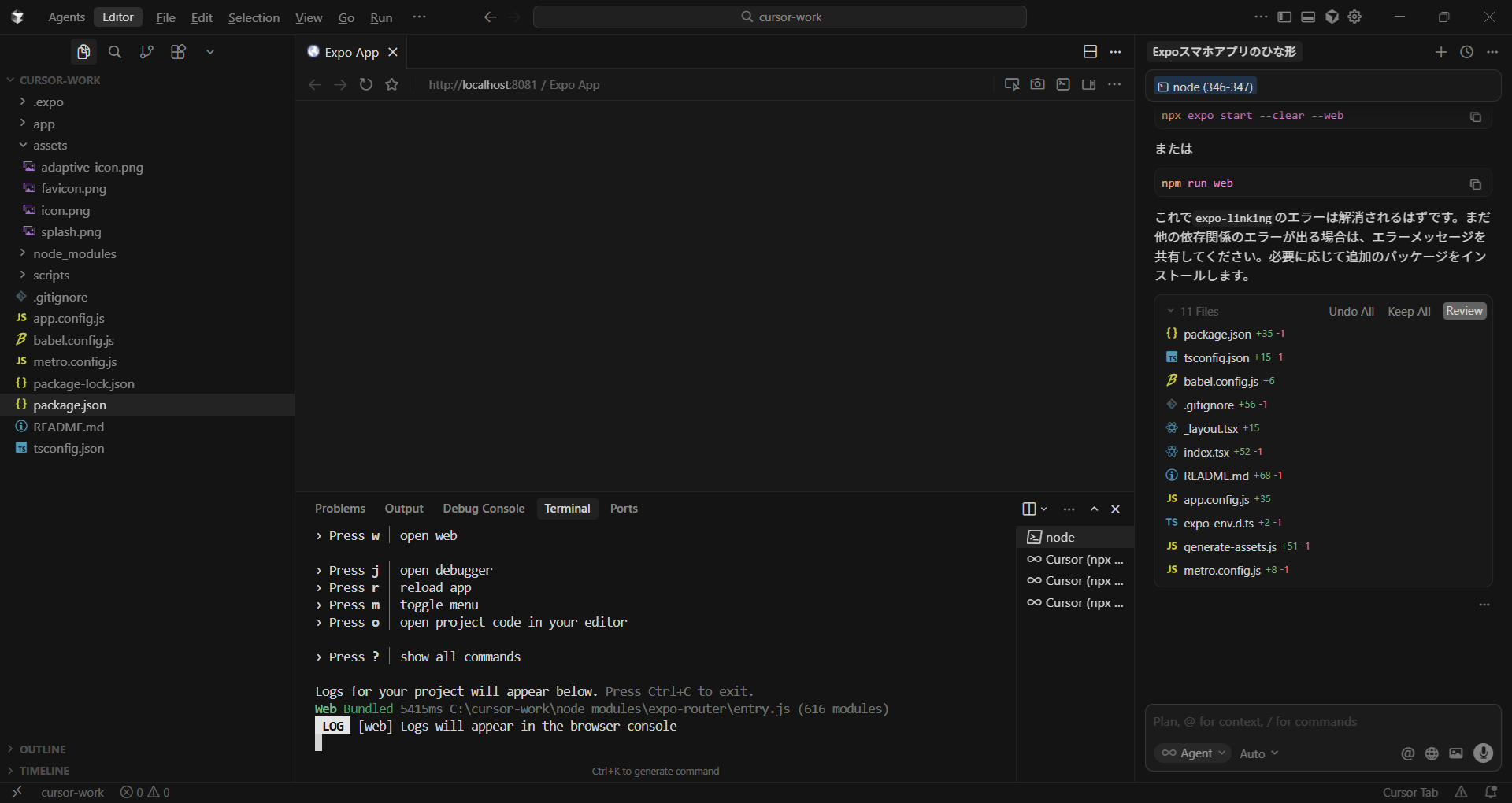The width and height of the screenshot is (1512, 803).
Task: Expand the node_modules folder
Action: (74, 253)
